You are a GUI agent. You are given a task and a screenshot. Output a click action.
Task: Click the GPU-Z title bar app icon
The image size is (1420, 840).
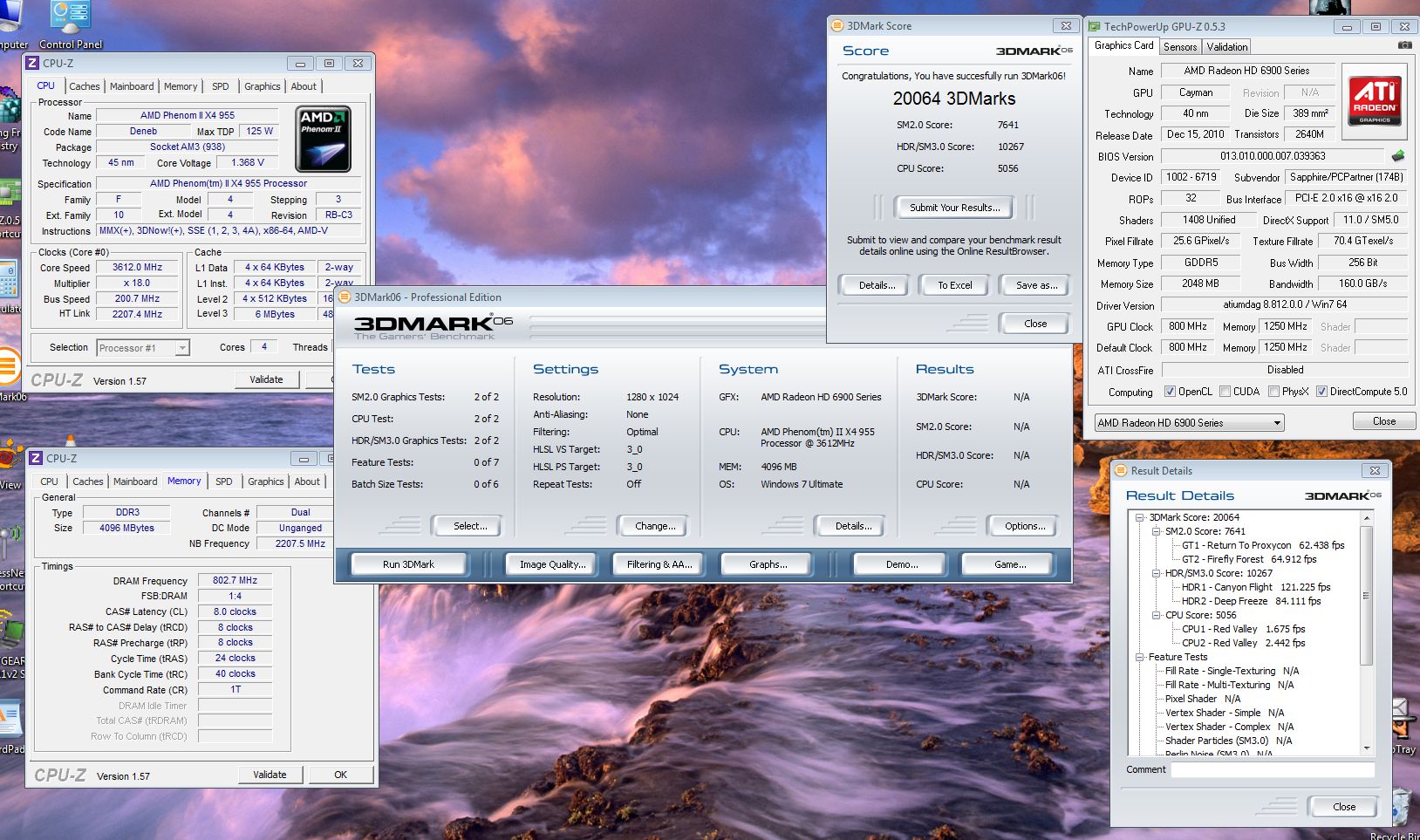click(x=1095, y=26)
